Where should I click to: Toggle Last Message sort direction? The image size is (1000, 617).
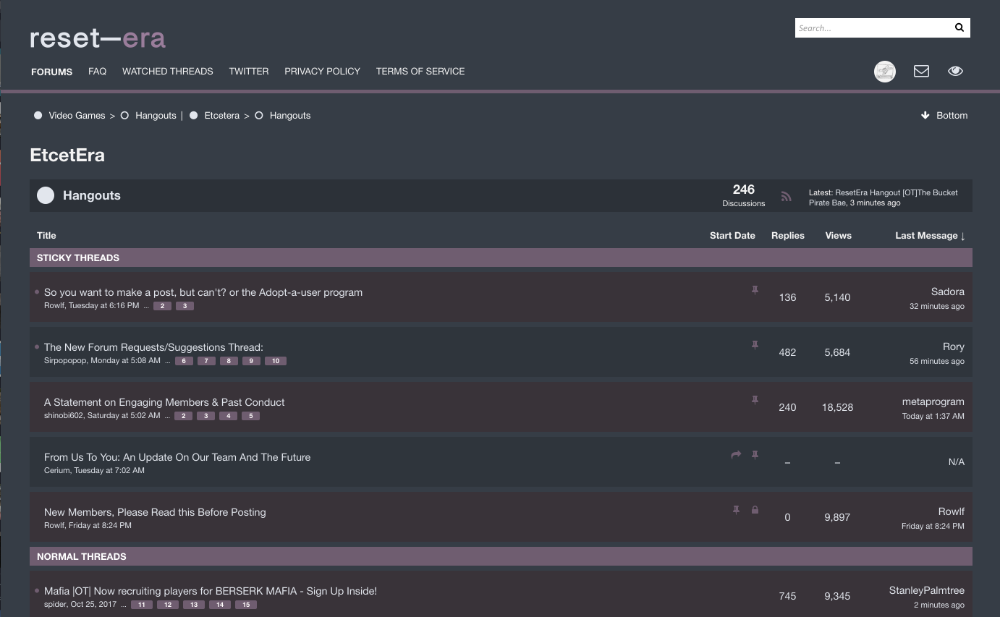pyautogui.click(x=930, y=235)
